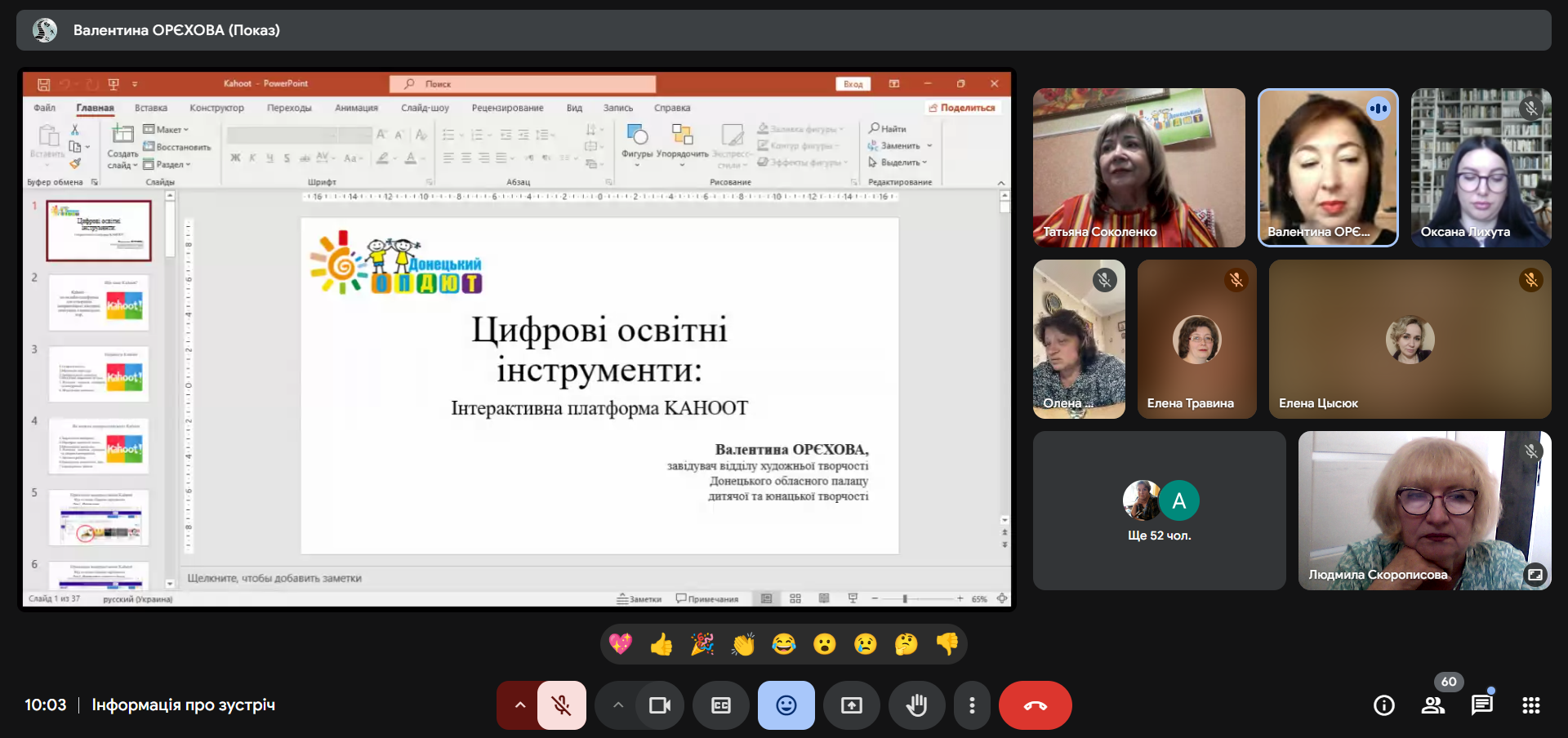
Task: Toggle Примечания comments pane
Action: coord(707,598)
